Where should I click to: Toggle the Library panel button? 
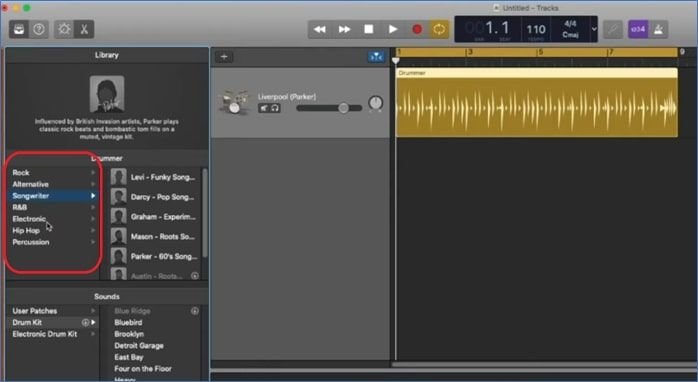tap(19, 29)
